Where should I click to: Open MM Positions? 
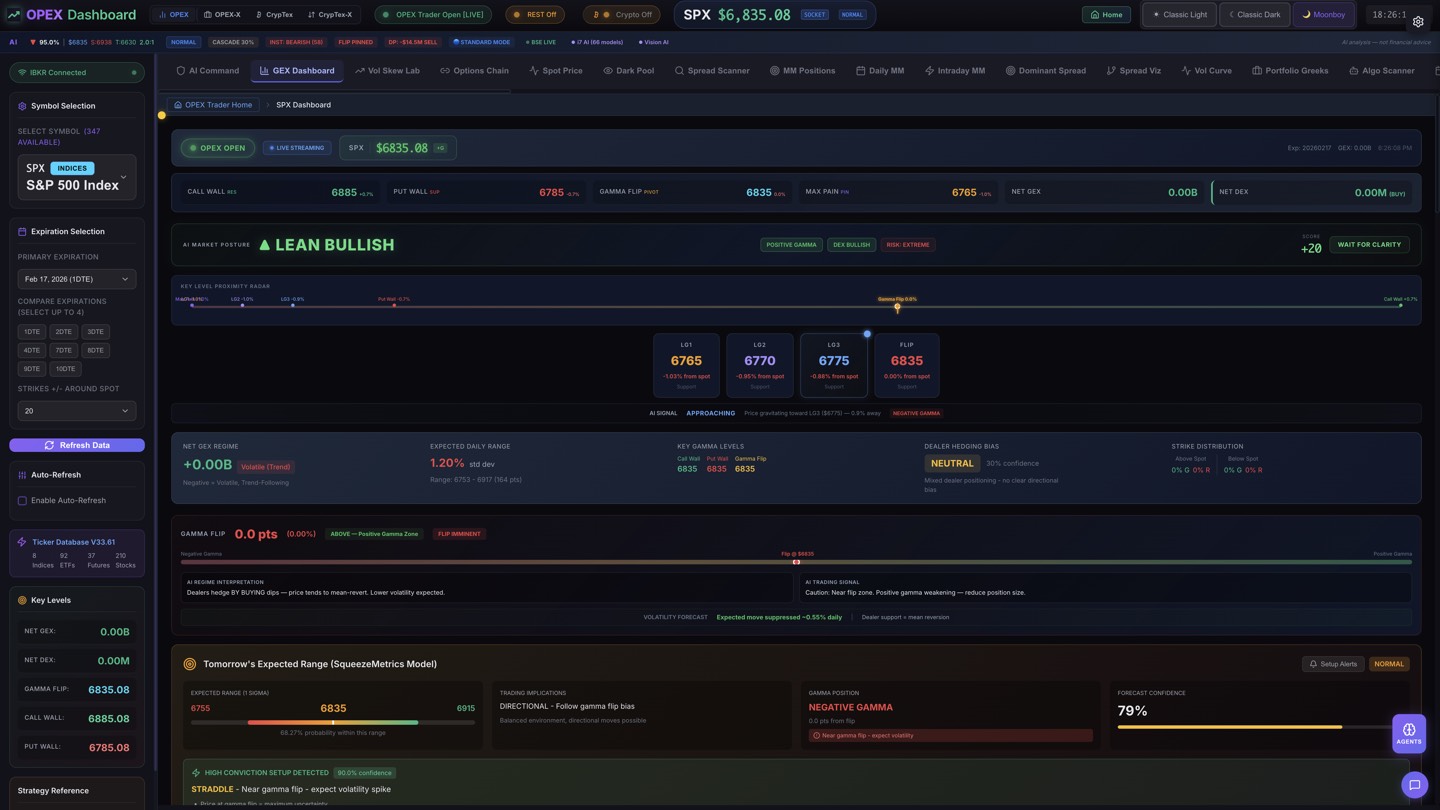point(803,70)
